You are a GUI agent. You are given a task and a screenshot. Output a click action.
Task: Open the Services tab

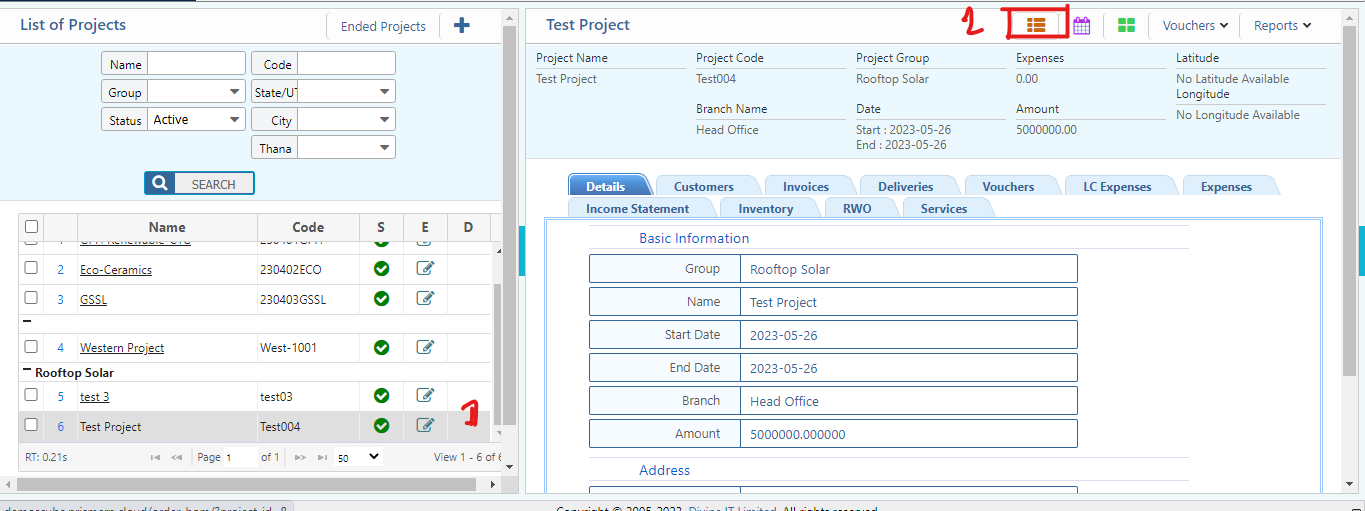(944, 208)
